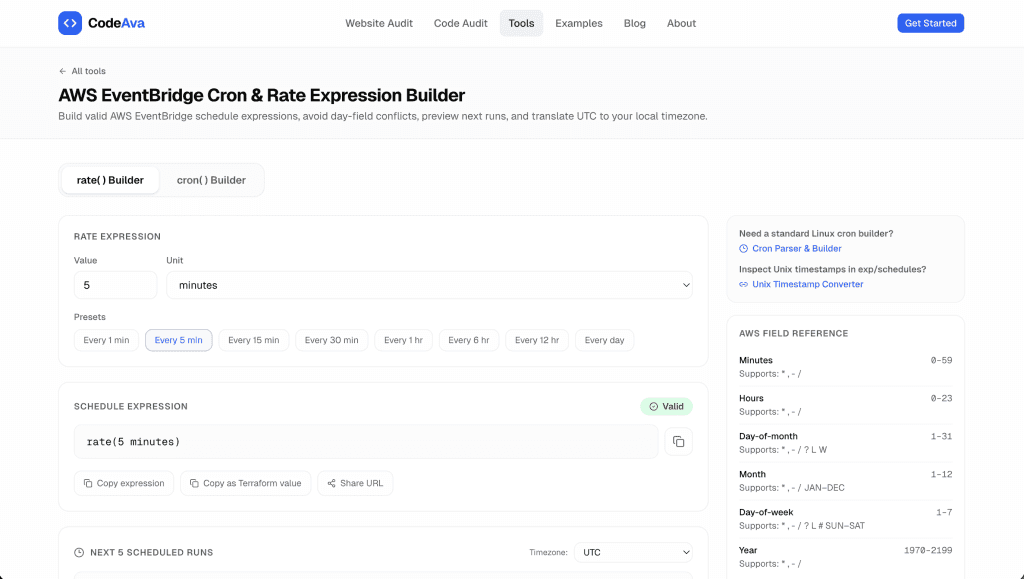Click the Month 1-12 range value

[941, 475]
